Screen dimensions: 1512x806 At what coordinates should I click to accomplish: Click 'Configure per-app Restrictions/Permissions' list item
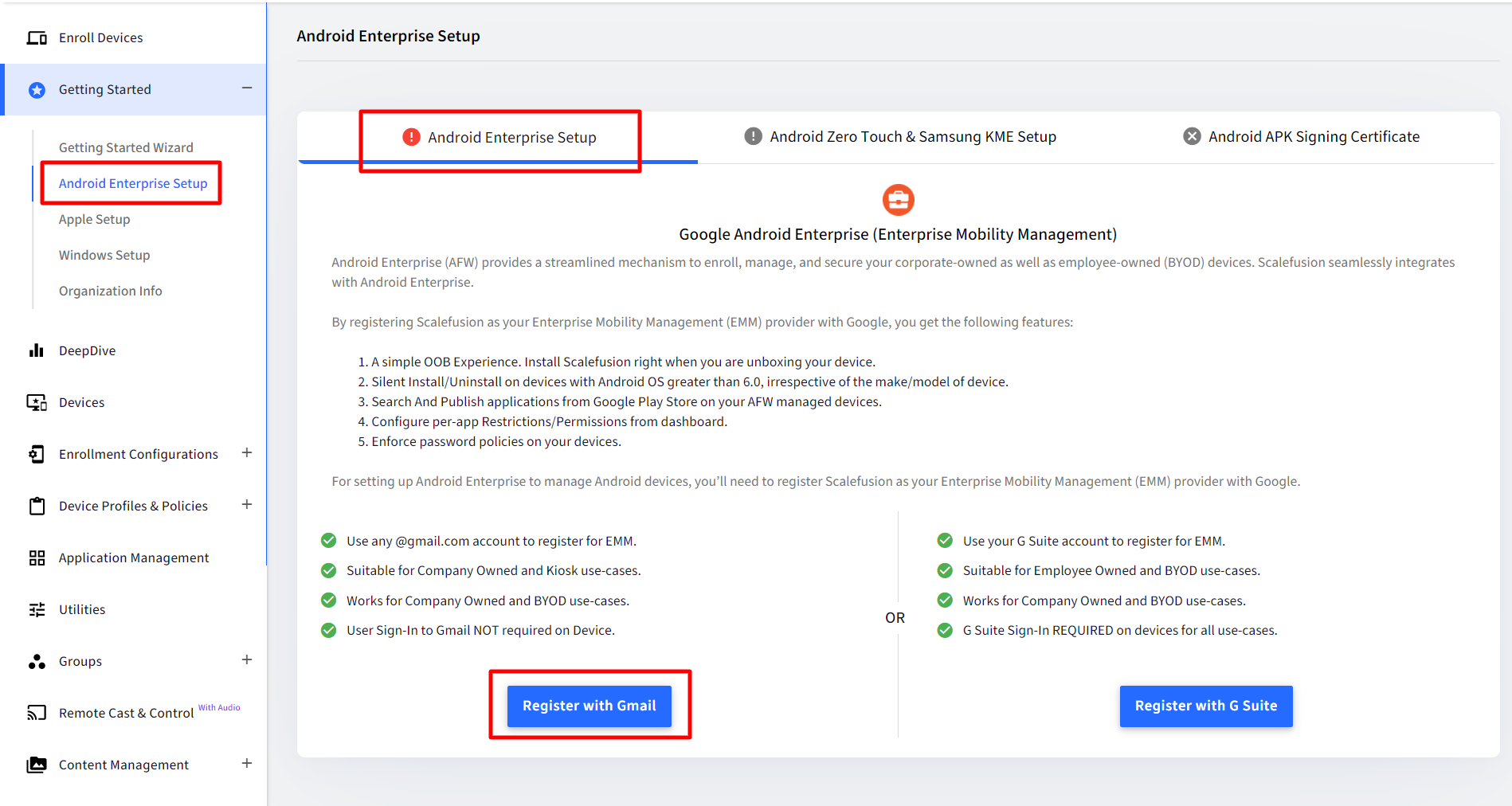tap(550, 421)
